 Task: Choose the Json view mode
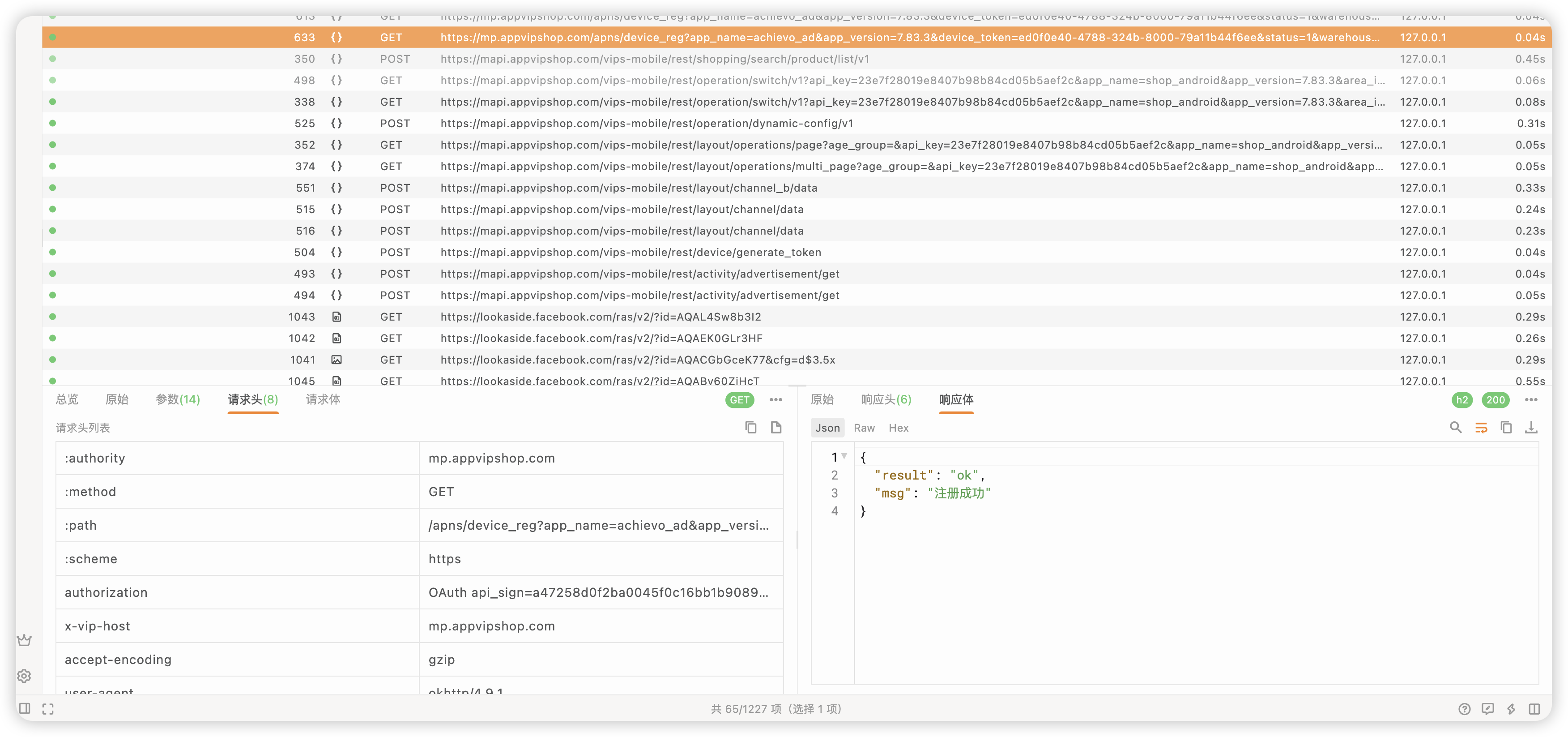click(827, 428)
